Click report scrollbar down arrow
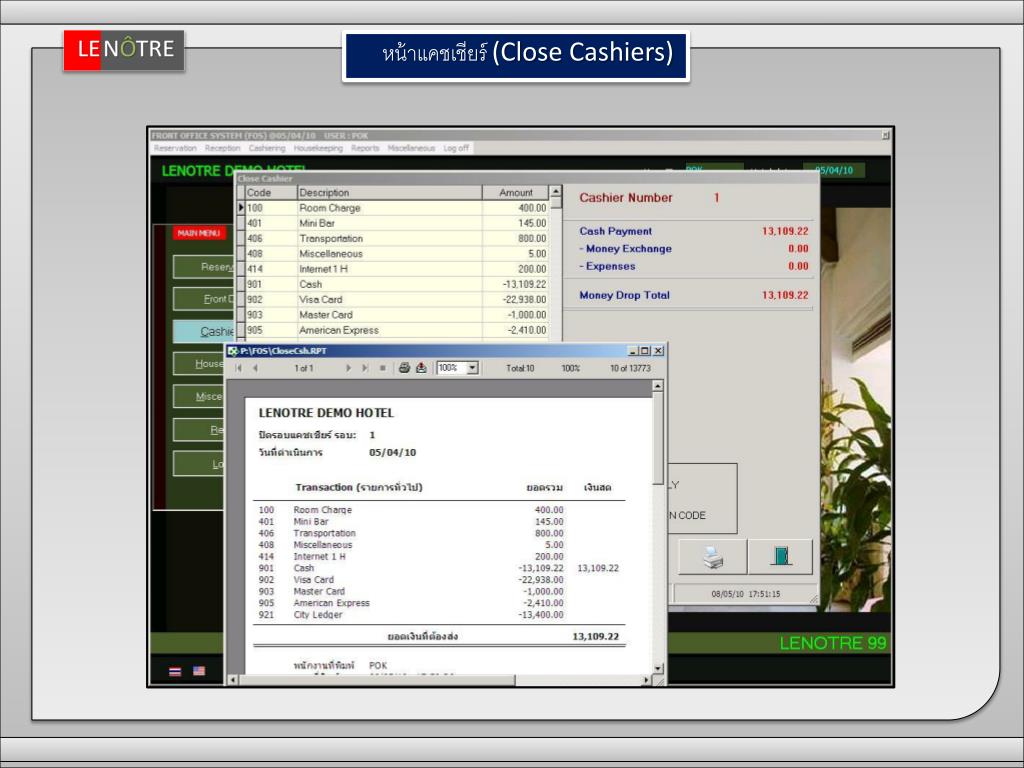Screen dimensions: 1024x768 click(658, 668)
